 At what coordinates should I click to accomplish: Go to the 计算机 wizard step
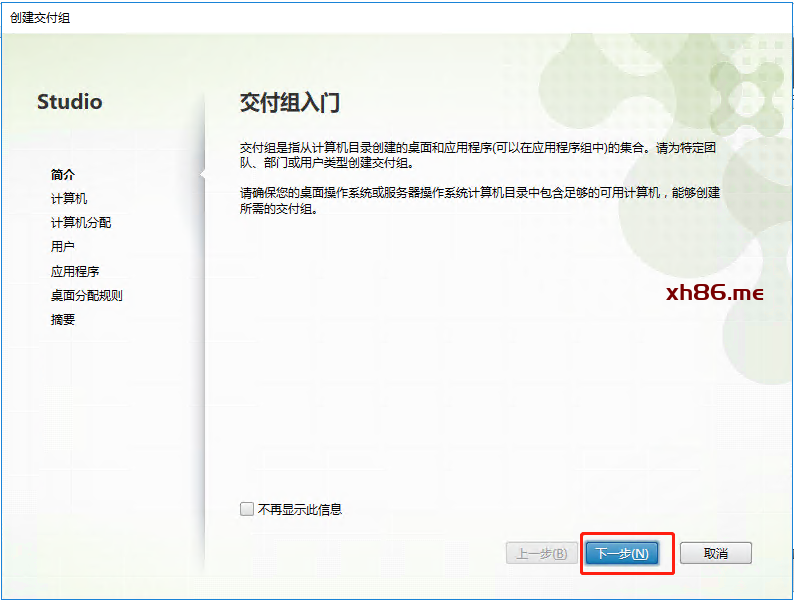69,199
